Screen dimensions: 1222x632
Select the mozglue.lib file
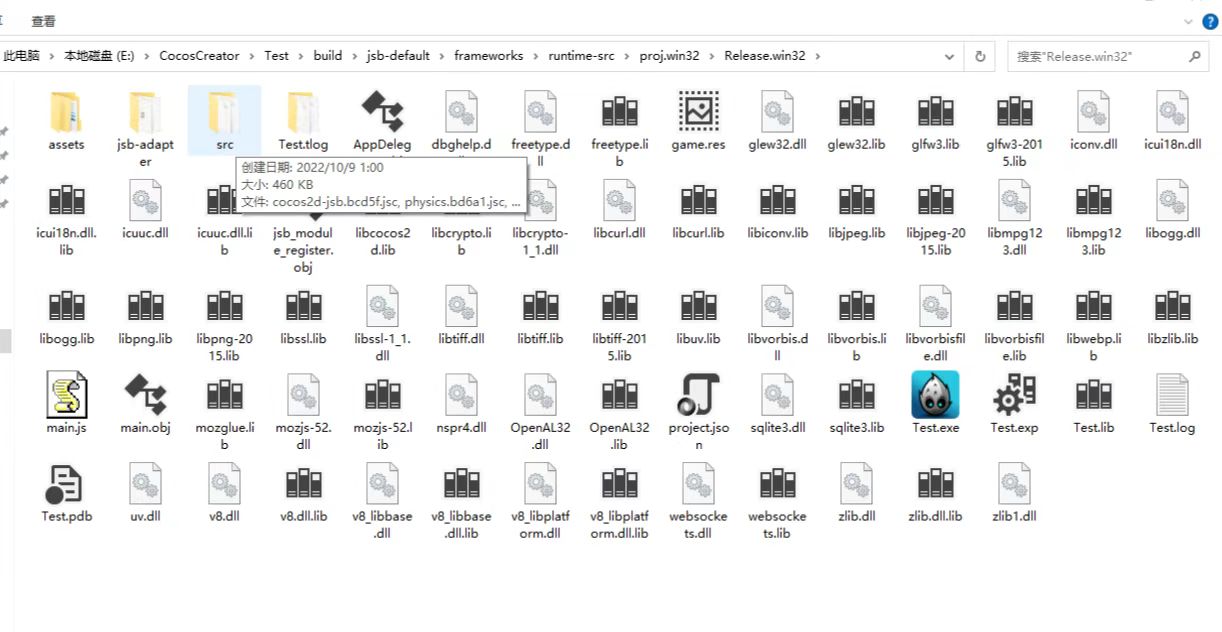224,412
